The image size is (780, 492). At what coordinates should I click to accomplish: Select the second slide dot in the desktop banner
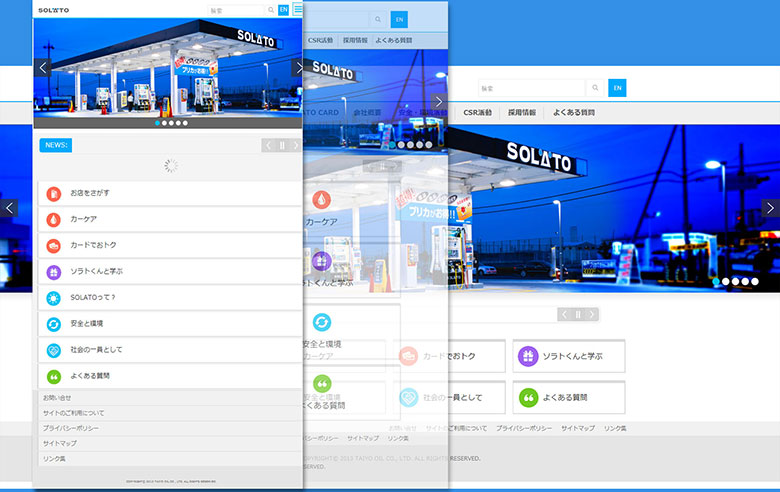point(726,282)
